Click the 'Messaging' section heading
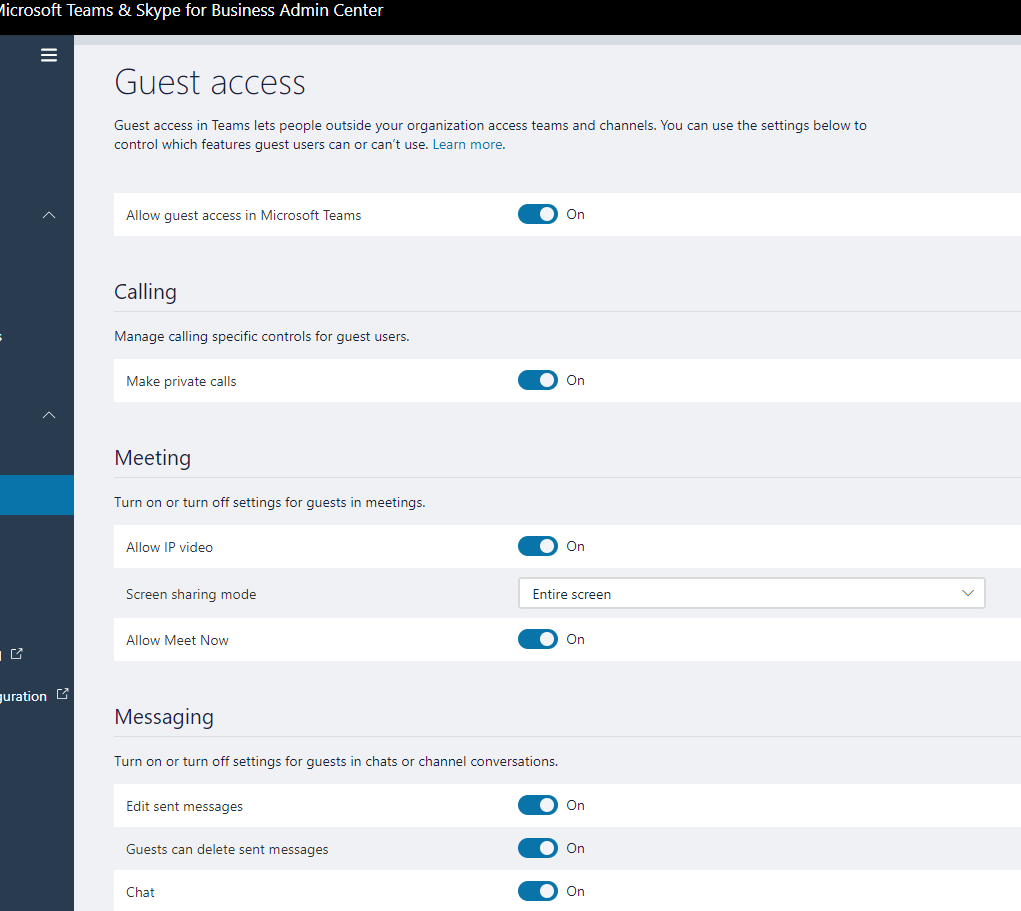The image size is (1021, 911). [x=164, y=717]
